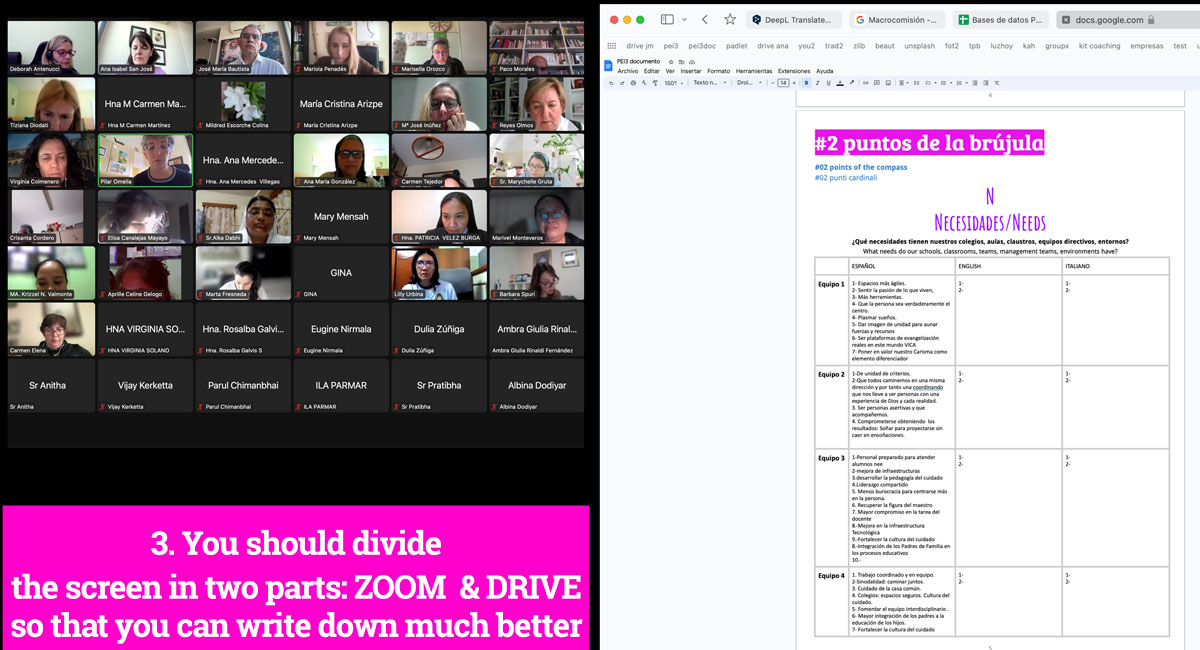
Task: Expand the sidebar options chevron
Action: click(x=683, y=19)
